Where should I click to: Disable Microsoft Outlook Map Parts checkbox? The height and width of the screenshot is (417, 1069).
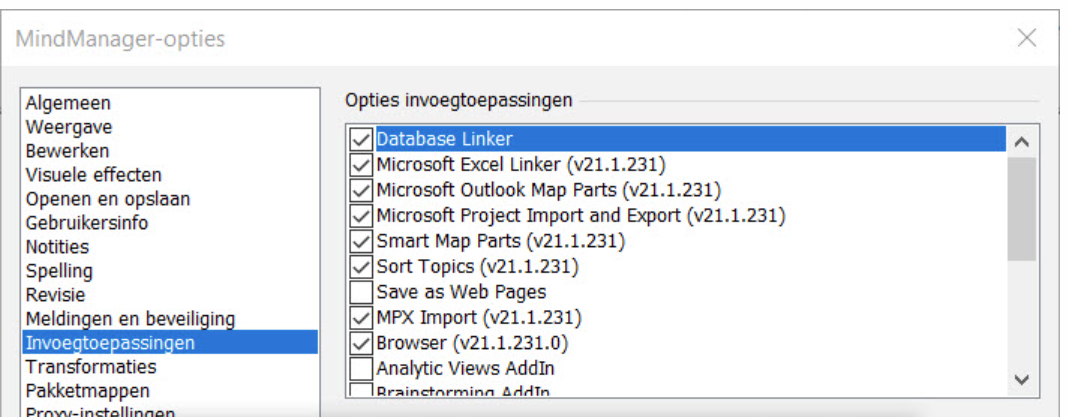pyautogui.click(x=360, y=189)
